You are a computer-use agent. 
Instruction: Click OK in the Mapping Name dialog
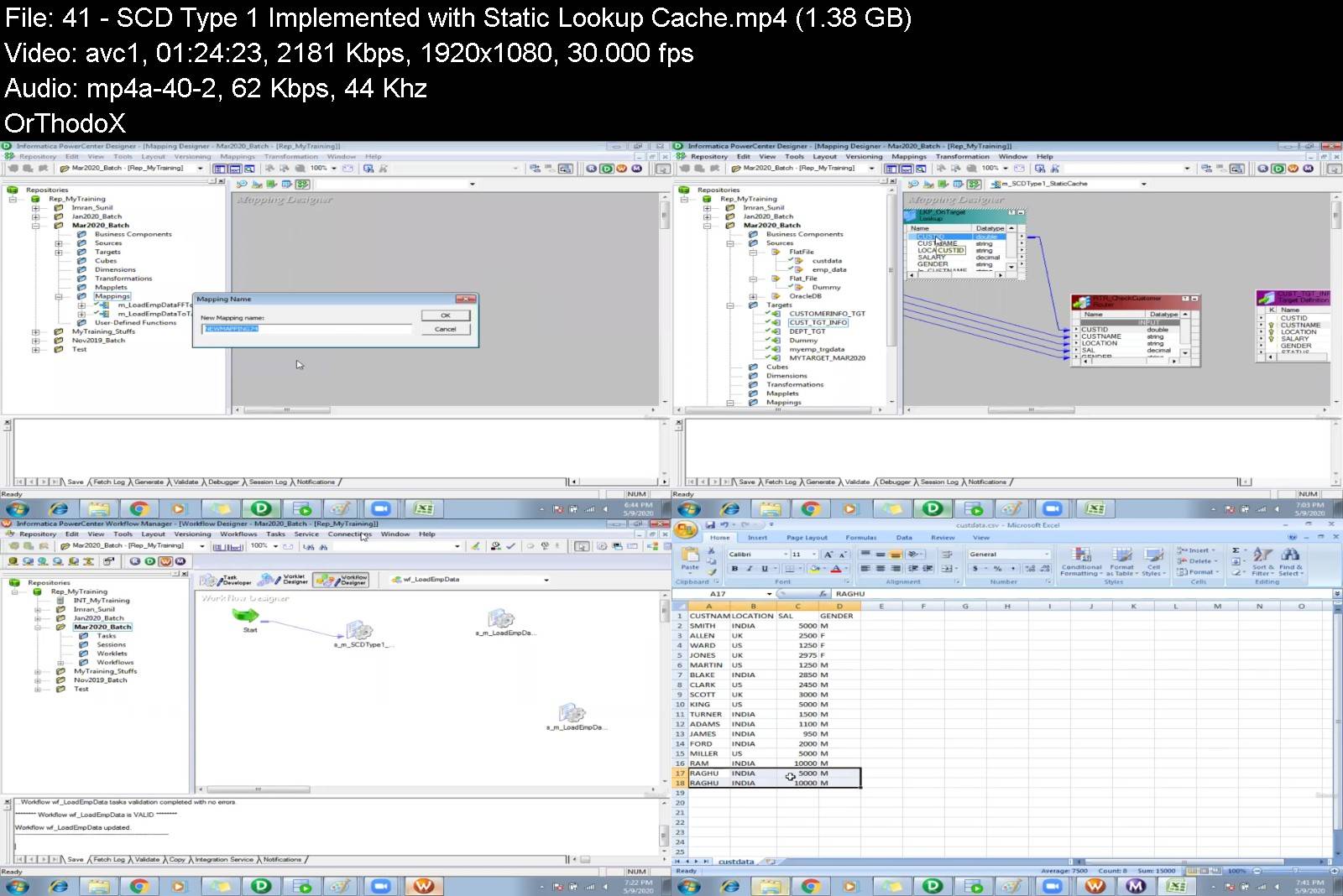[446, 315]
